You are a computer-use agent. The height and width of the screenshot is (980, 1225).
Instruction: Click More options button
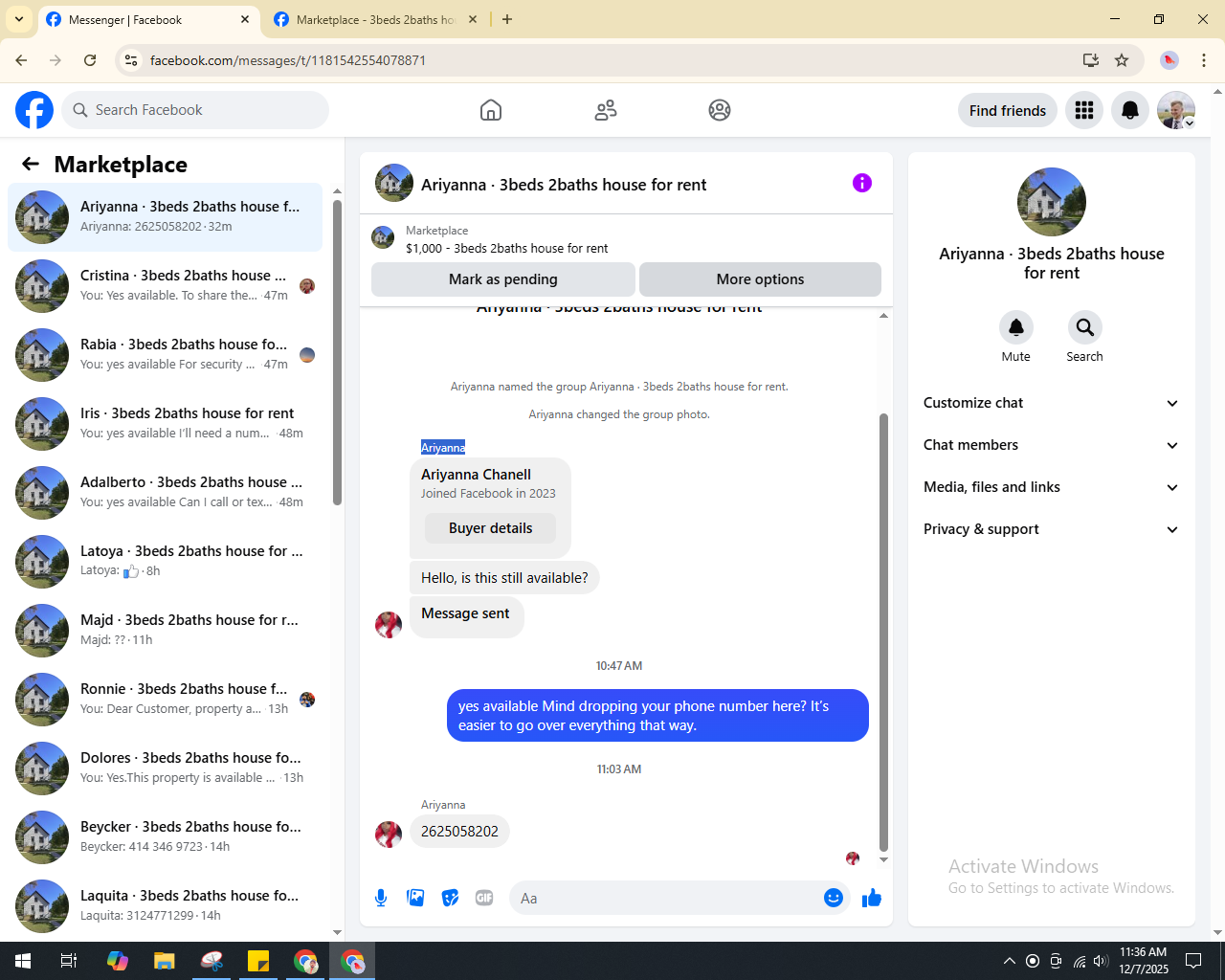click(760, 279)
